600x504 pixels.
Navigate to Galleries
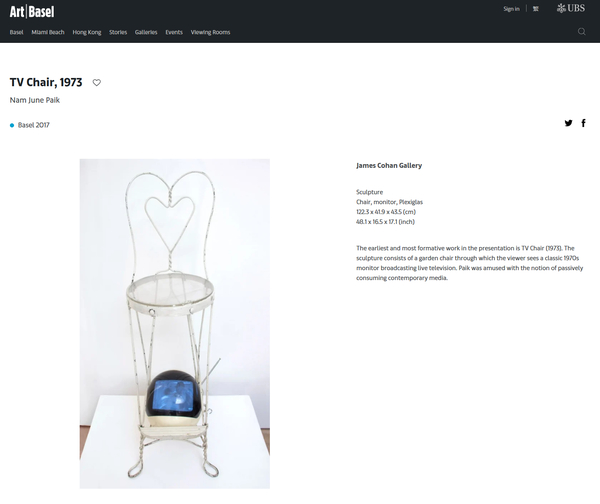pos(146,32)
